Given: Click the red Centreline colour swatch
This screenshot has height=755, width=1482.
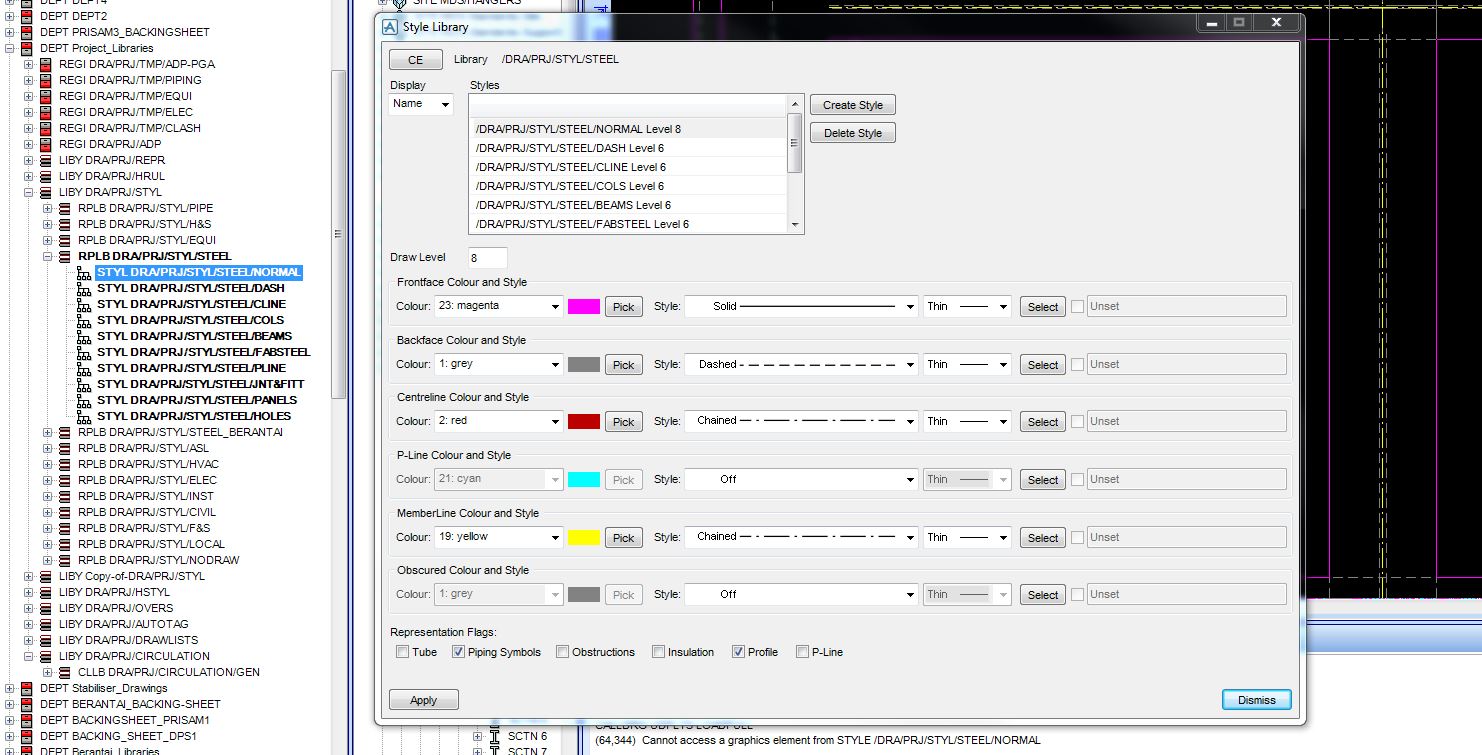Looking at the screenshot, I should 584,421.
